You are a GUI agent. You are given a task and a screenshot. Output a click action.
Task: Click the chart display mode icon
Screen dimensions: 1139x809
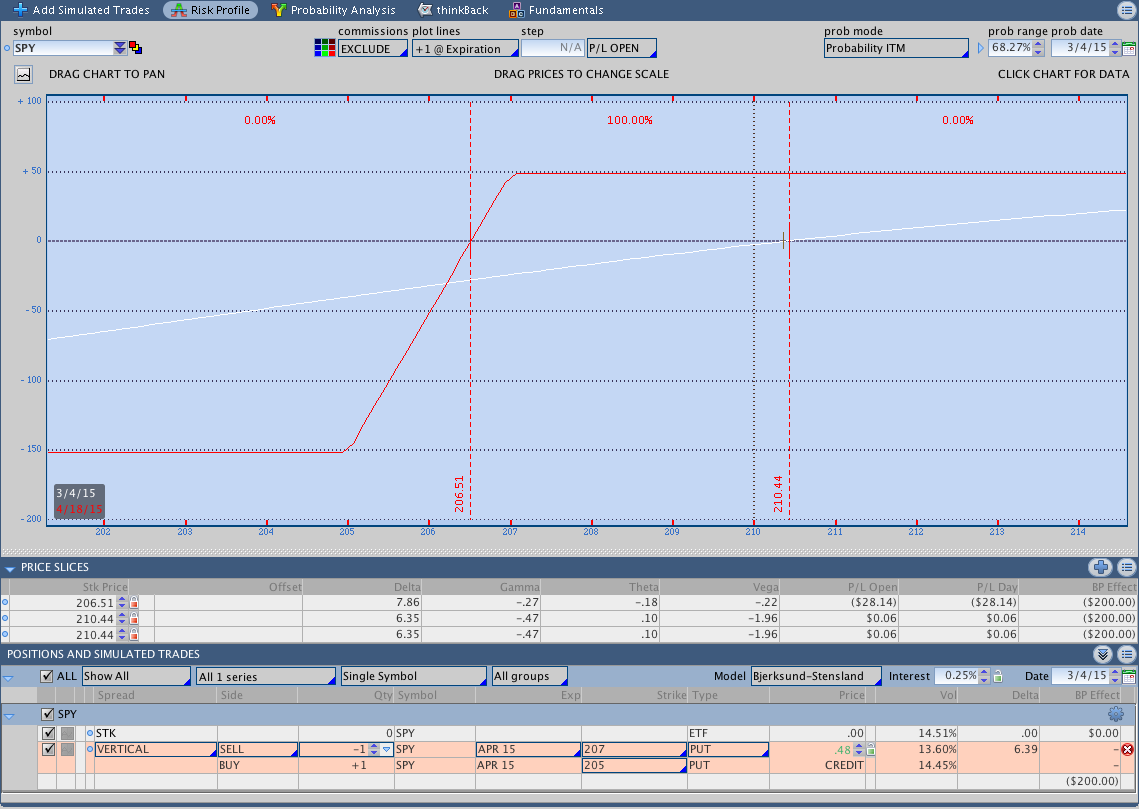tap(23, 74)
